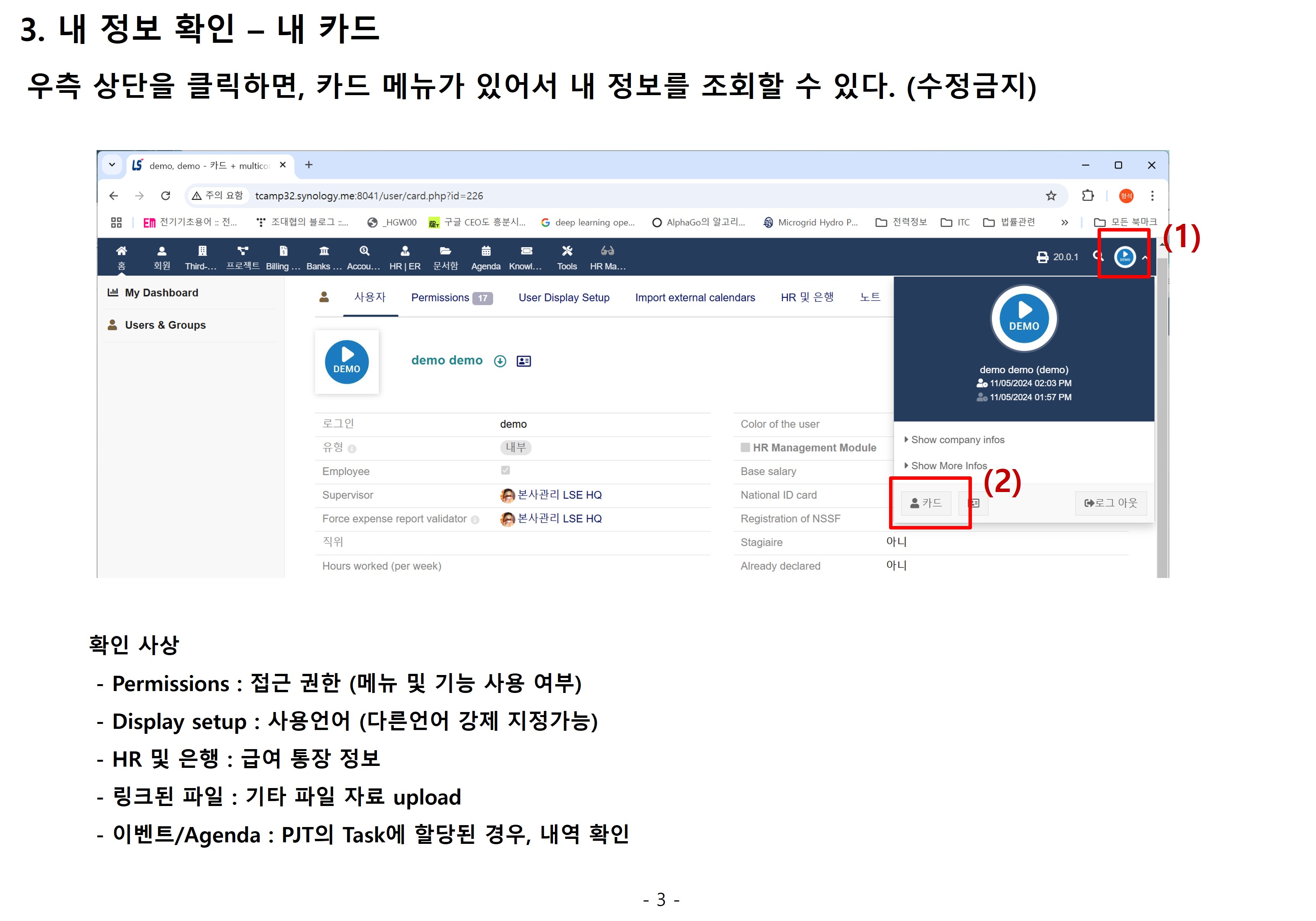Screen dimensions: 1316x921
Task: Click the HR Management Module checkbox
Action: point(745,448)
